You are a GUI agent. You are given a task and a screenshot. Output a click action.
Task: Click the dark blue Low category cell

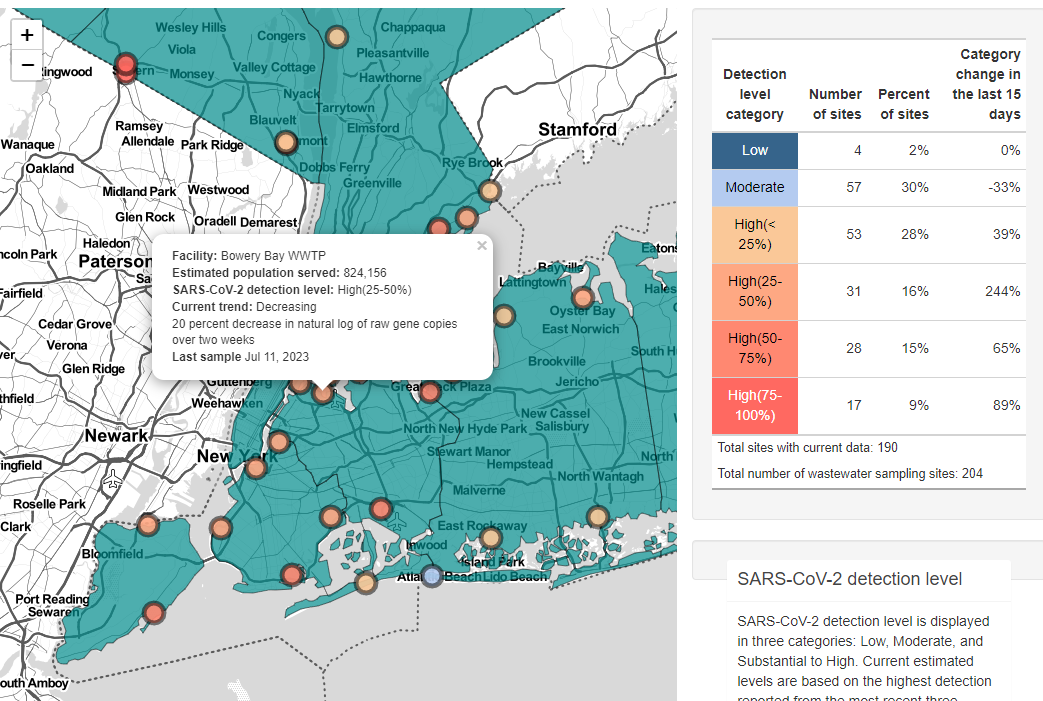tap(755, 150)
